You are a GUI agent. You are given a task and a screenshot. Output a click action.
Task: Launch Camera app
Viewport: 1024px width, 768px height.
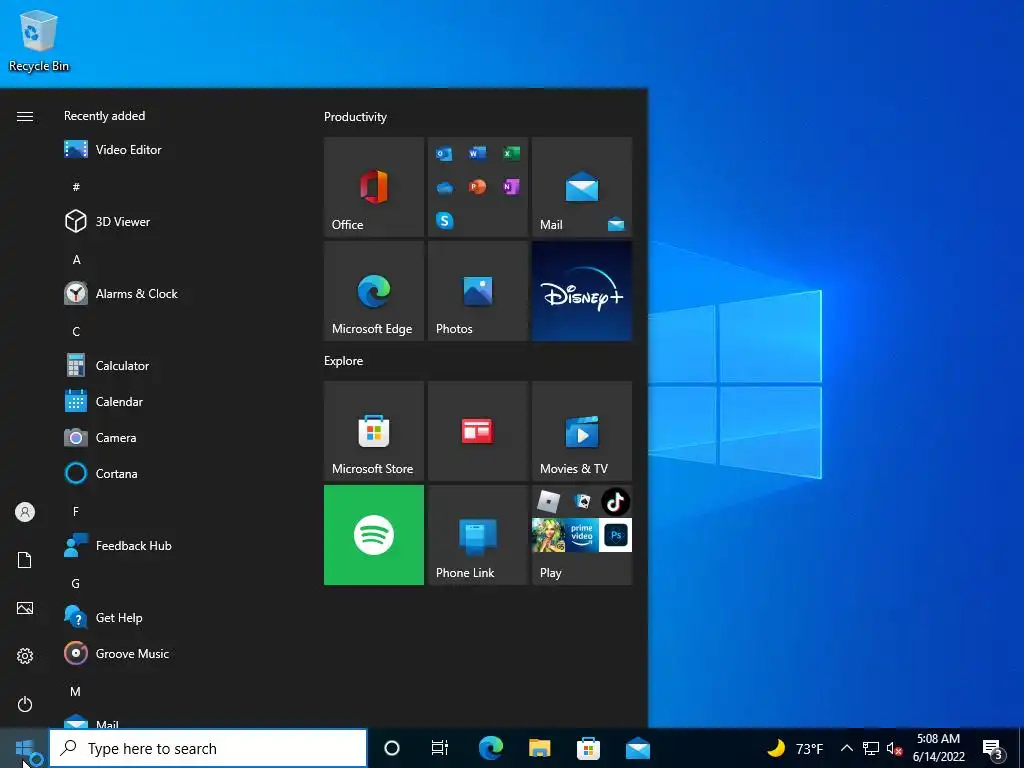[x=100, y=438]
